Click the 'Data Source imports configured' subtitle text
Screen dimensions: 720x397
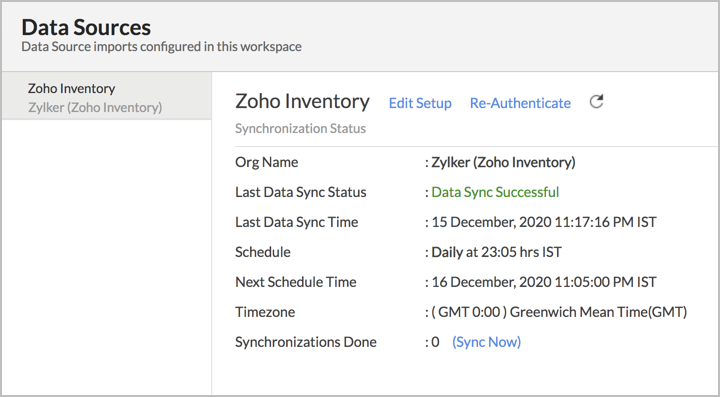click(x=162, y=47)
